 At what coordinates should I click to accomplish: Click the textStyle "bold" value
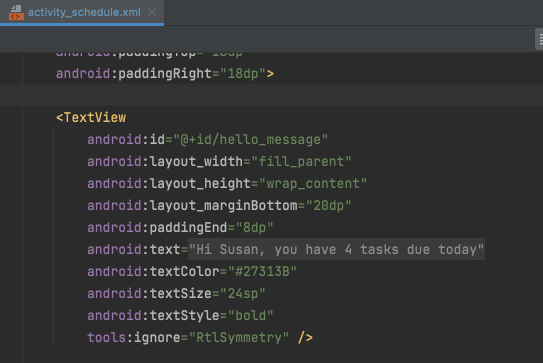tap(251, 316)
